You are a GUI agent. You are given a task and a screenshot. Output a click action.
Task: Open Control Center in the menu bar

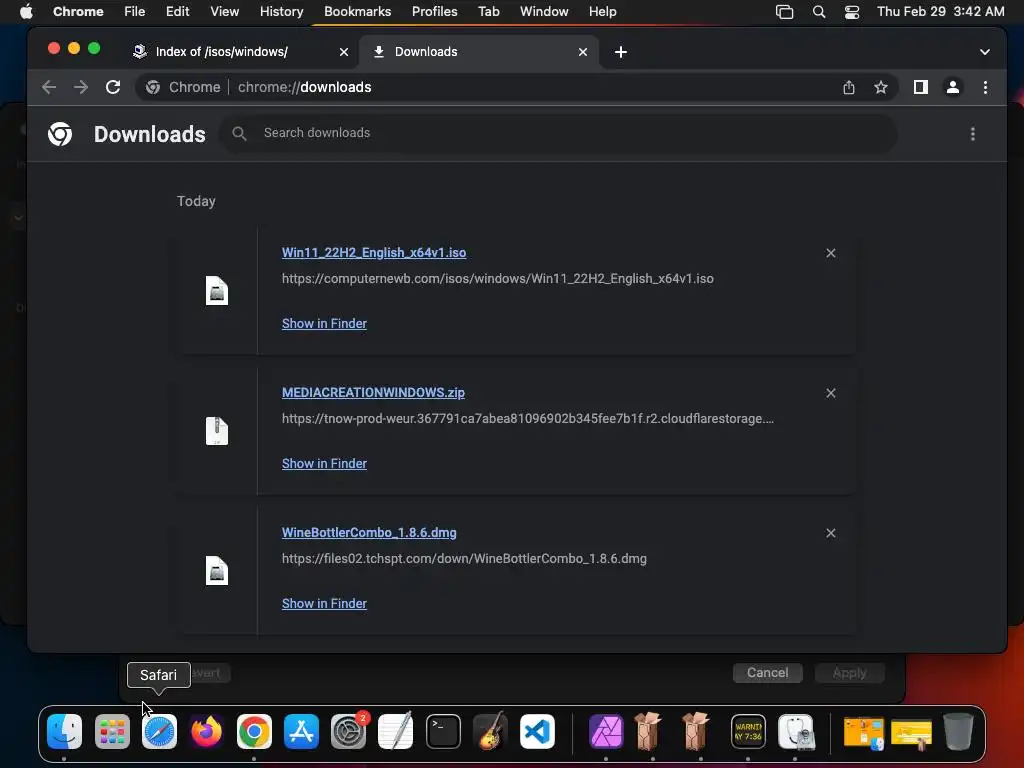tap(852, 12)
